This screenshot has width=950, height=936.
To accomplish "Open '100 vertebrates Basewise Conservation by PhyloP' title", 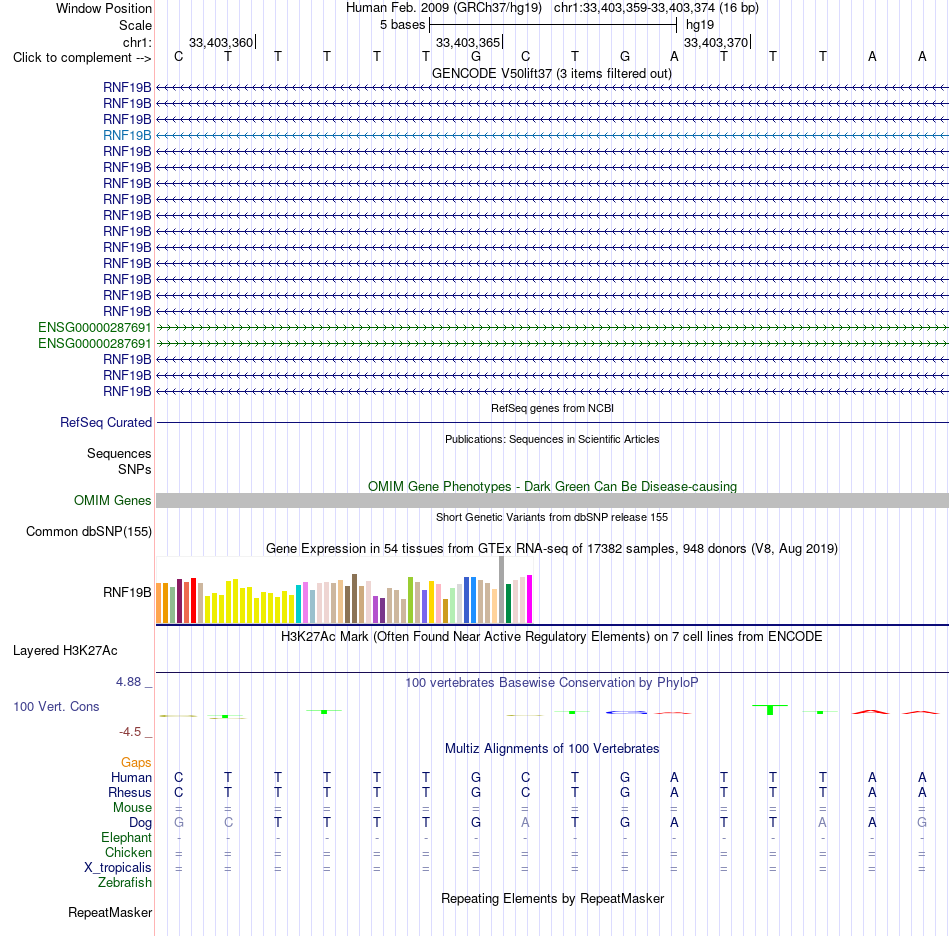I will point(552,683).
